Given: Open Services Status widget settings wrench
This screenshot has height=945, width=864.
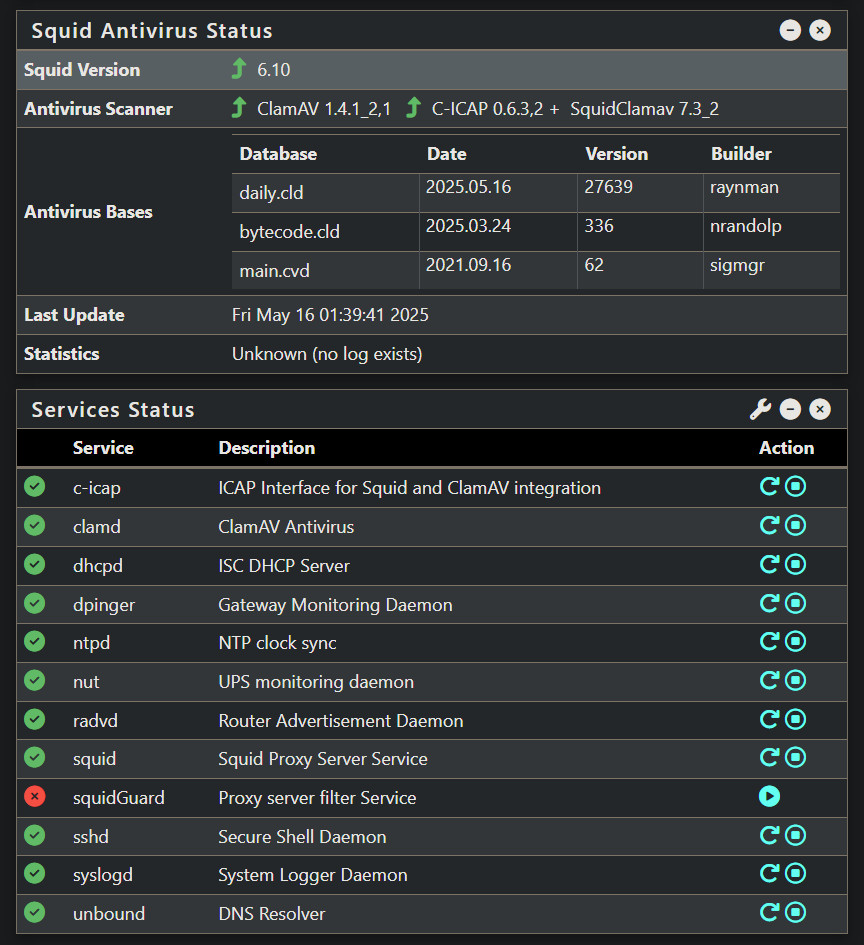Looking at the screenshot, I should [x=760, y=409].
